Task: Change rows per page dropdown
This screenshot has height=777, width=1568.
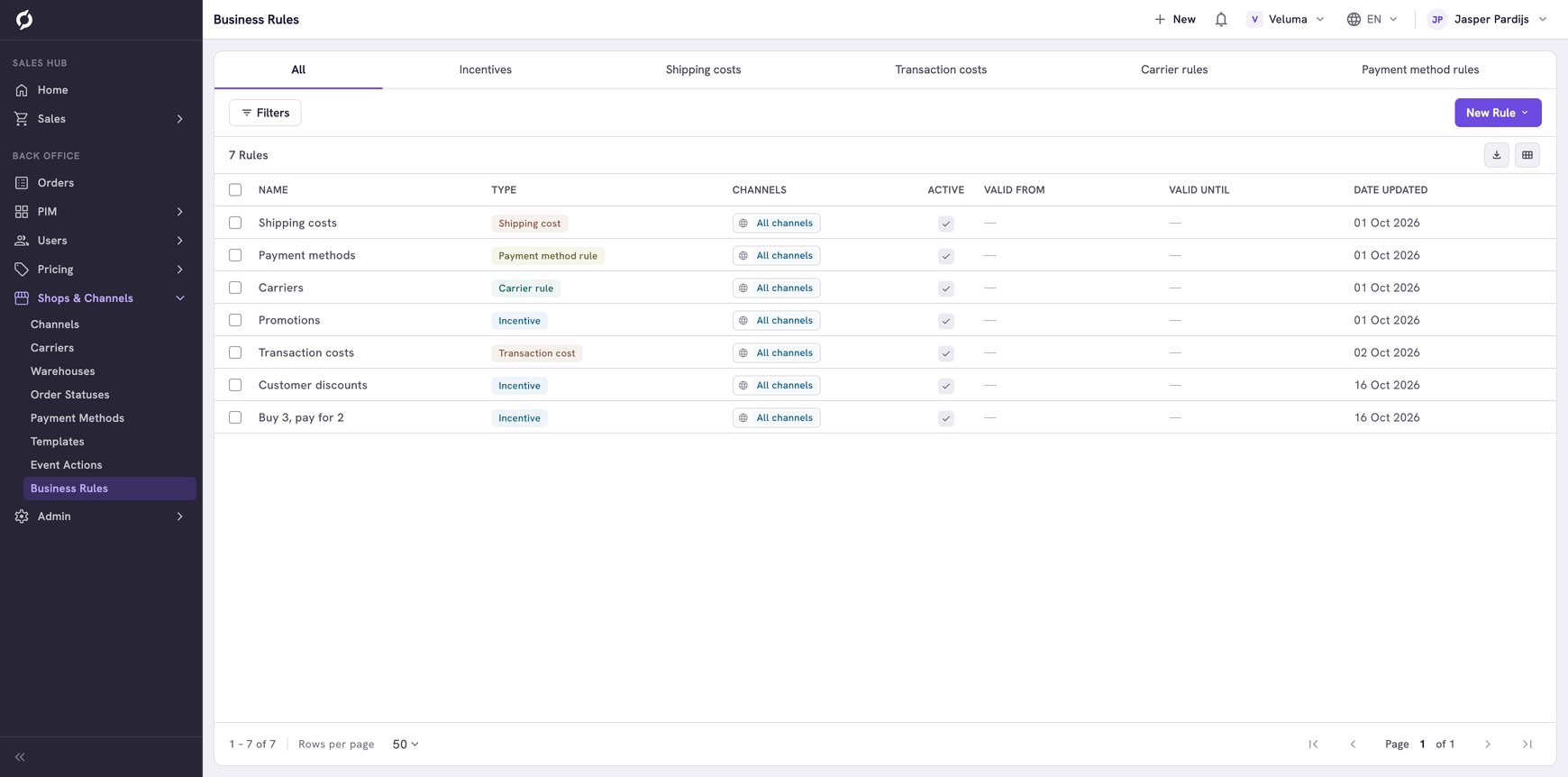Action: tap(406, 745)
